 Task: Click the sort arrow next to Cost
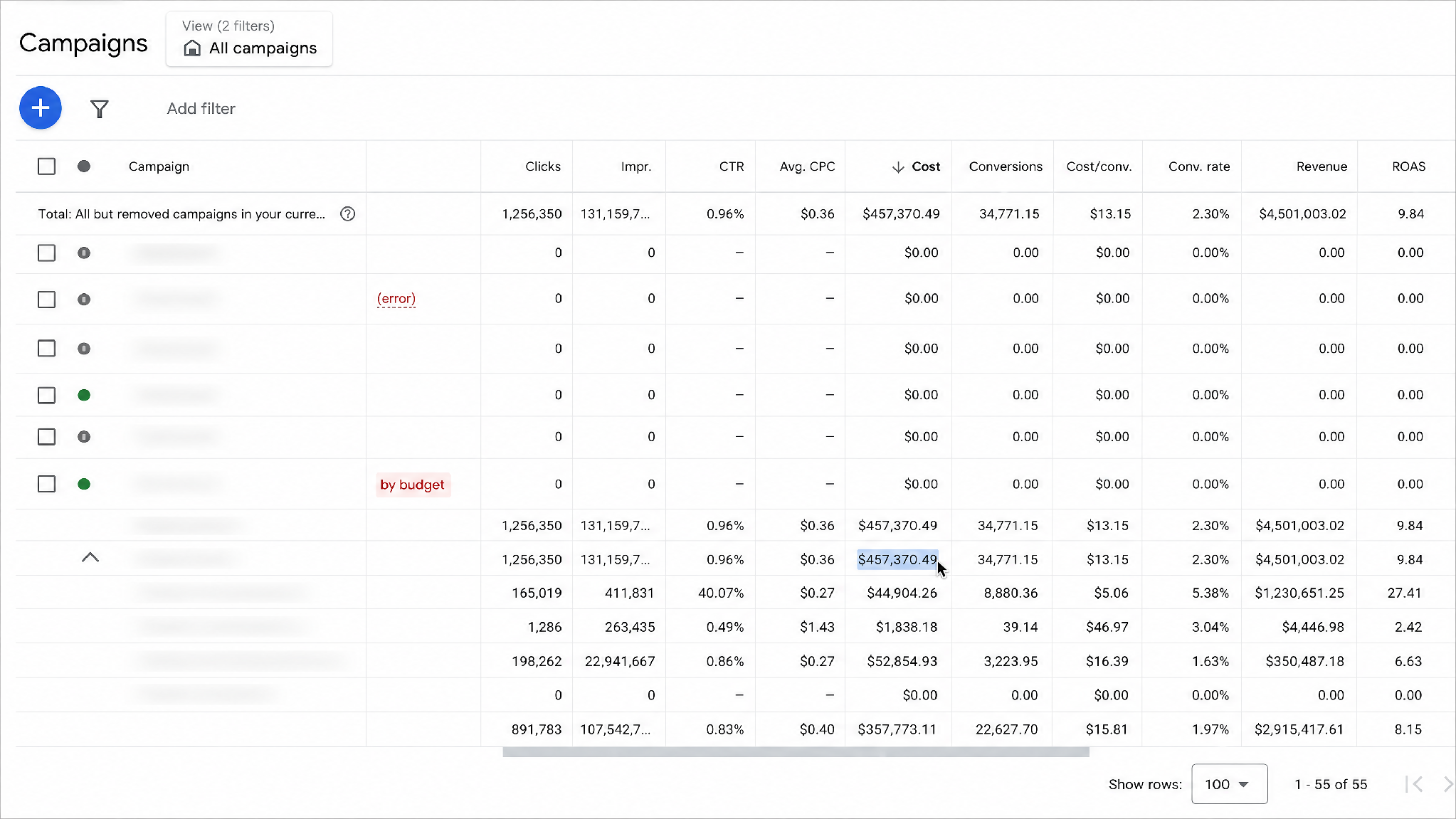898,167
